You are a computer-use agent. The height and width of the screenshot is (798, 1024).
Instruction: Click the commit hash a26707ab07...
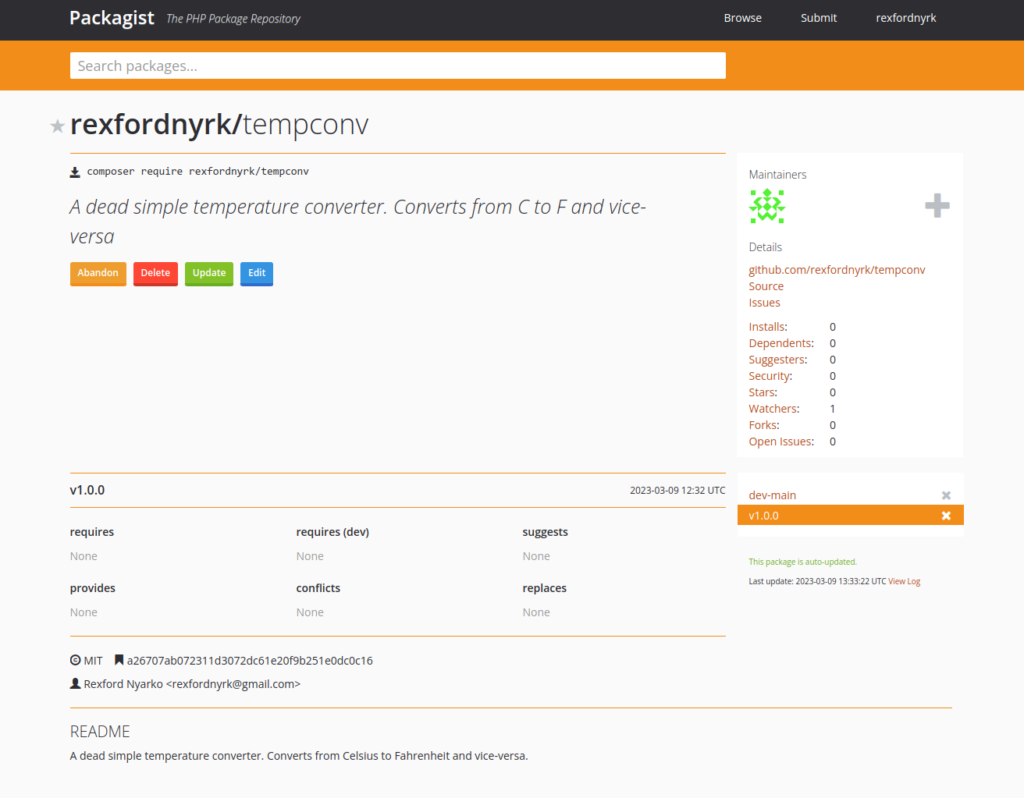point(249,661)
